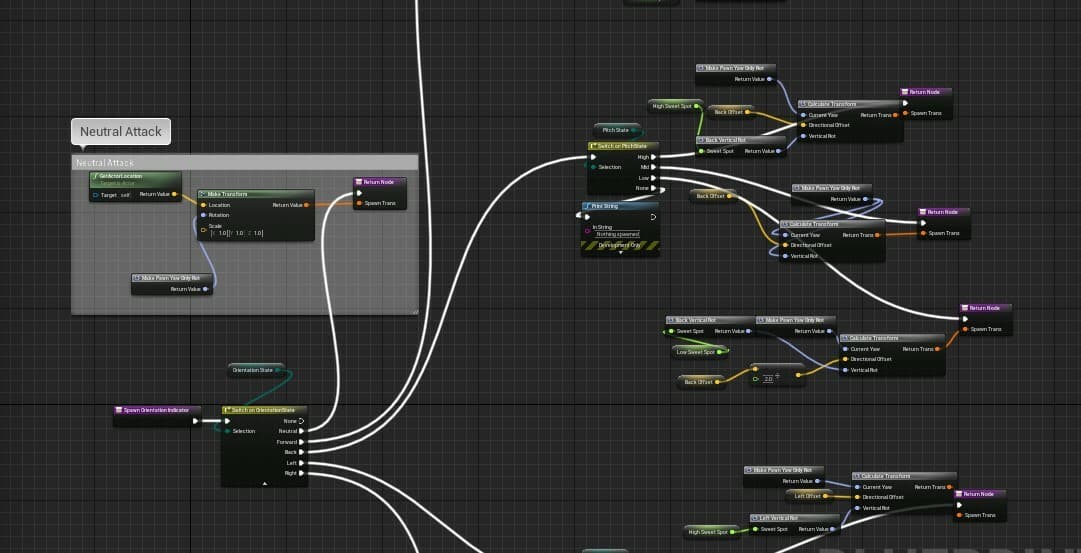This screenshot has height=553, width=1081.
Task: Expand the arrow at bottom of Switch on OrientationState
Action: tap(265, 484)
